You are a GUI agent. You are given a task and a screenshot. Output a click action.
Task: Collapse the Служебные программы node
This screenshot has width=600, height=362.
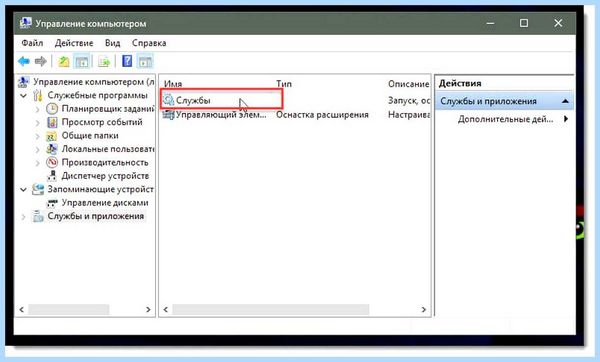pyautogui.click(x=23, y=95)
